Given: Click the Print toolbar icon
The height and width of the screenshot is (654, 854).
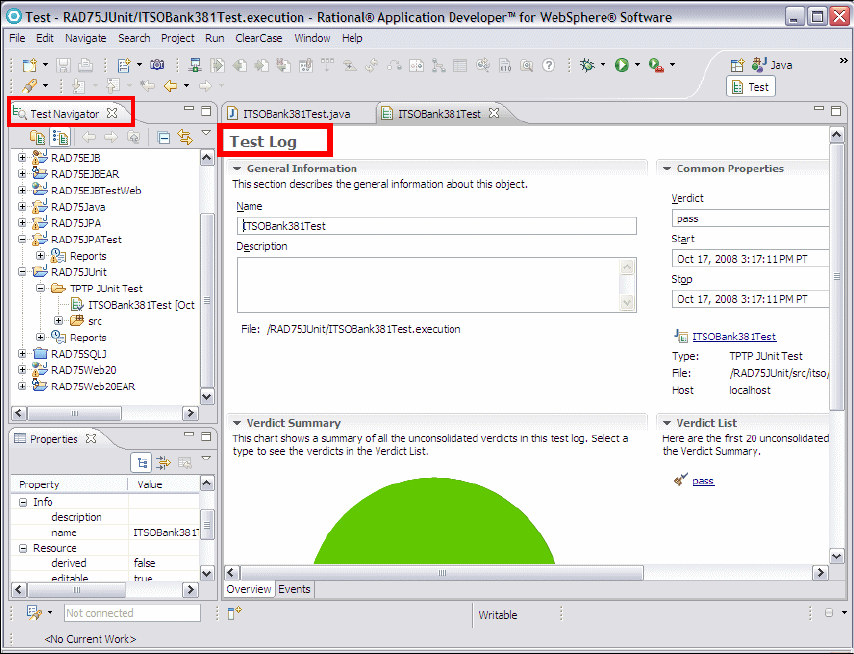Looking at the screenshot, I should tap(85, 65).
